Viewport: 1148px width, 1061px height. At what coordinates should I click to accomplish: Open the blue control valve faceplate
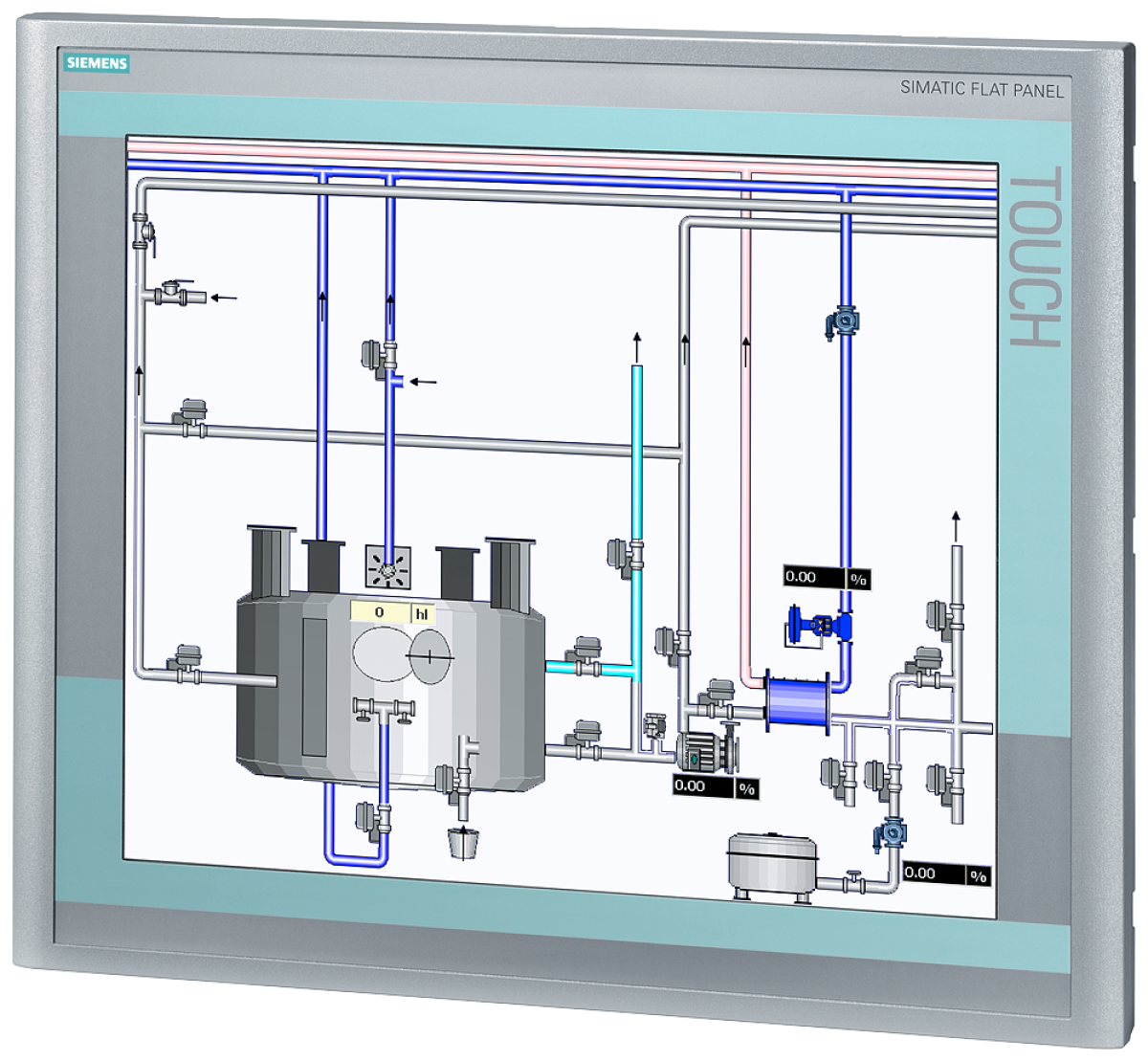tap(818, 627)
